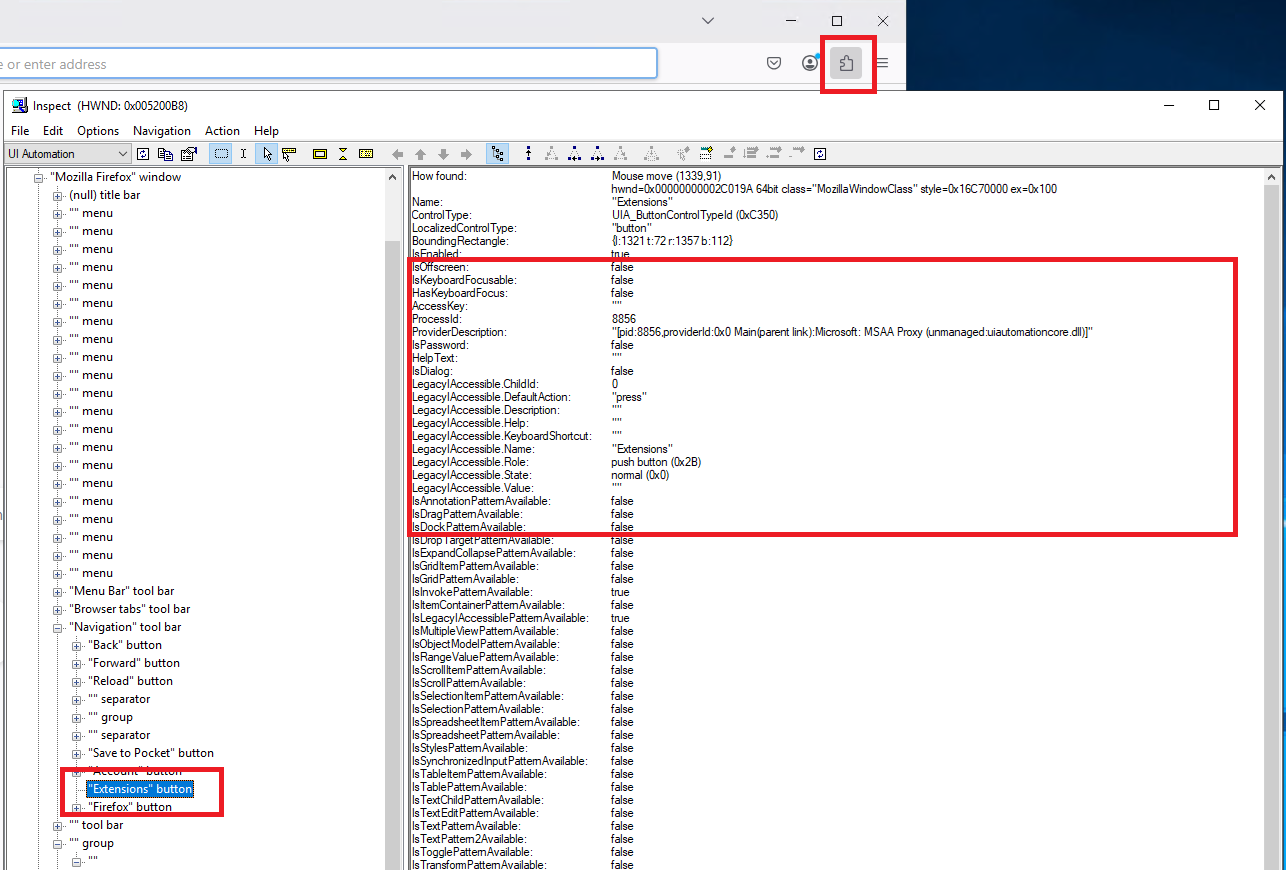The height and width of the screenshot is (870, 1286).
Task: Collapse the "Mozilla Firefox" window node
Action: click(x=39, y=177)
